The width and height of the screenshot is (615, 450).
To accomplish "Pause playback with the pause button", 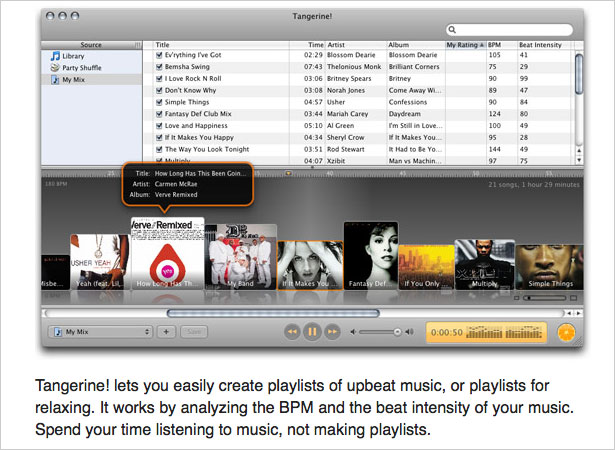I will (x=312, y=332).
